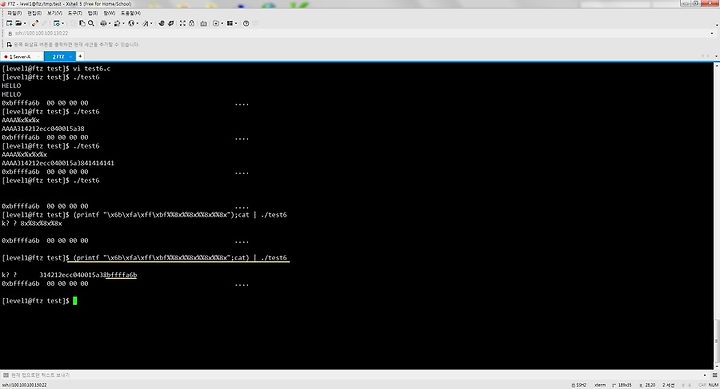
Task: Open the 도움말(H) menu
Action: [131, 13]
